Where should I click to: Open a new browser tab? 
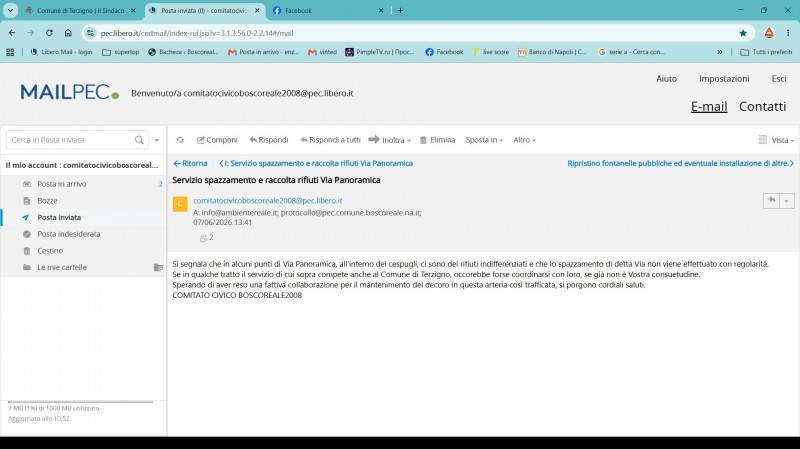(401, 10)
